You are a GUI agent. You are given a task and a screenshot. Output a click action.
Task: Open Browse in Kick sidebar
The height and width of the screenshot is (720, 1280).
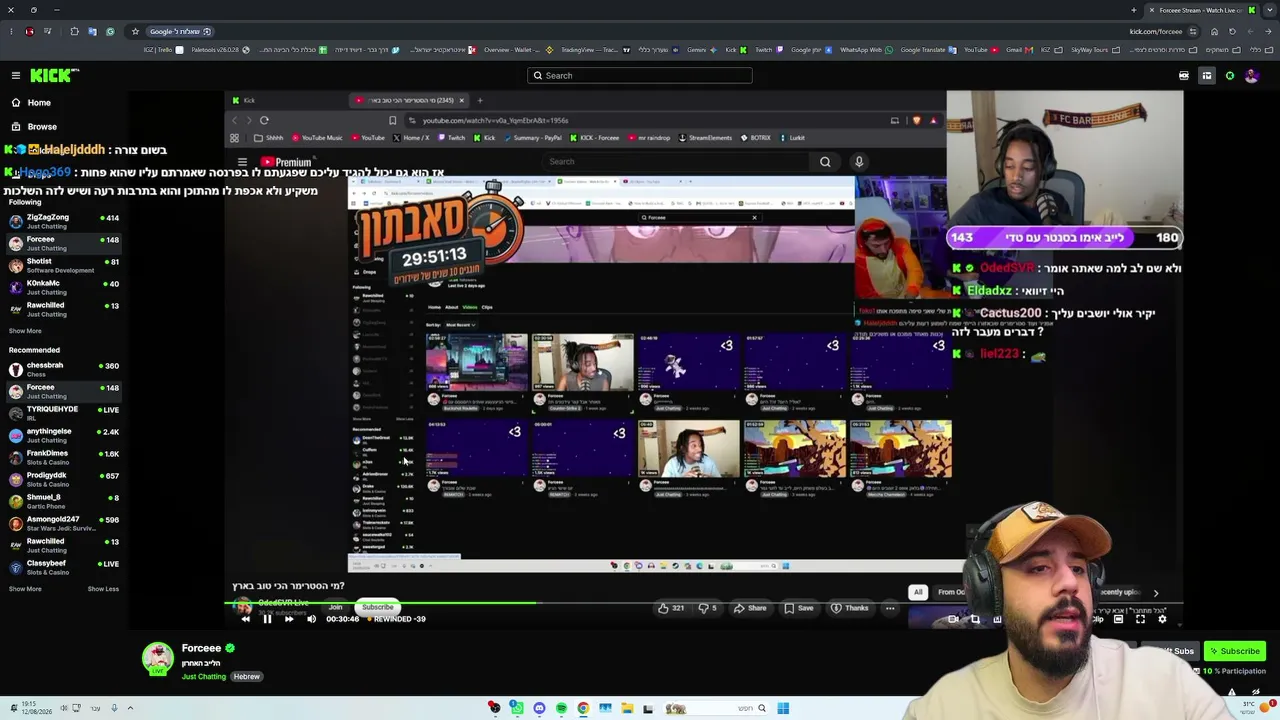click(x=33, y=127)
